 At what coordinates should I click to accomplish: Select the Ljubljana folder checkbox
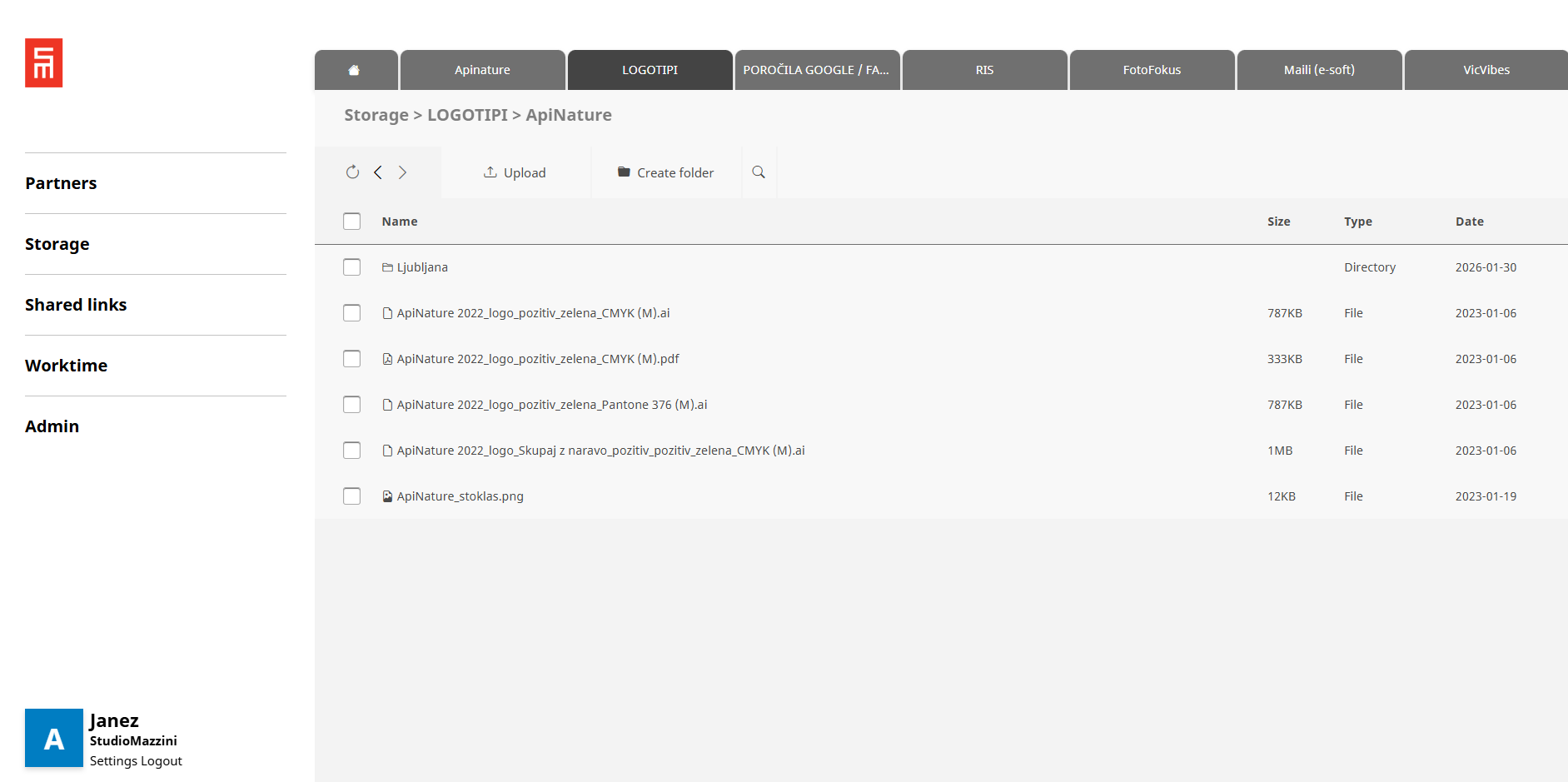(352, 267)
